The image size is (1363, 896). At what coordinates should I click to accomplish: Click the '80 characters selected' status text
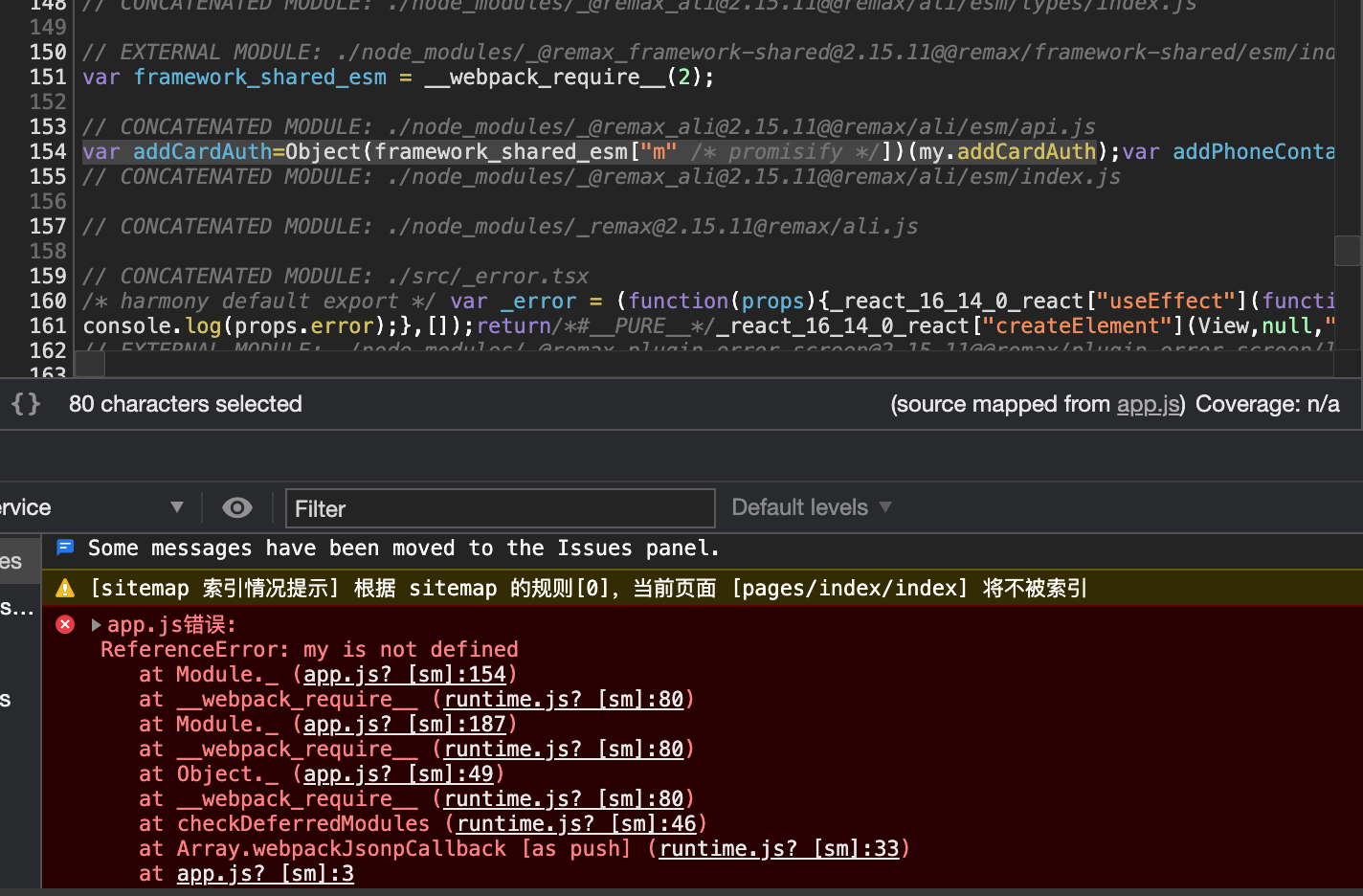click(x=186, y=404)
